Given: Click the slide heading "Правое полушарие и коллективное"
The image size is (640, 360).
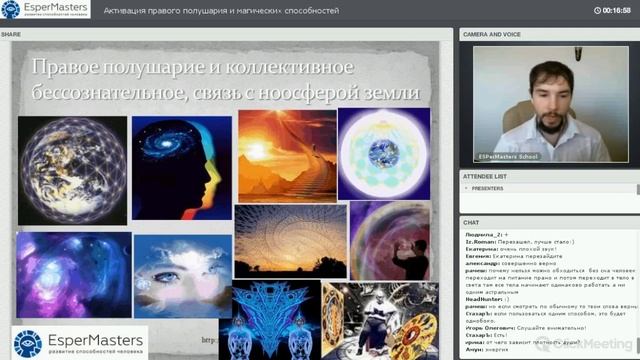Looking at the screenshot, I should (193, 67).
